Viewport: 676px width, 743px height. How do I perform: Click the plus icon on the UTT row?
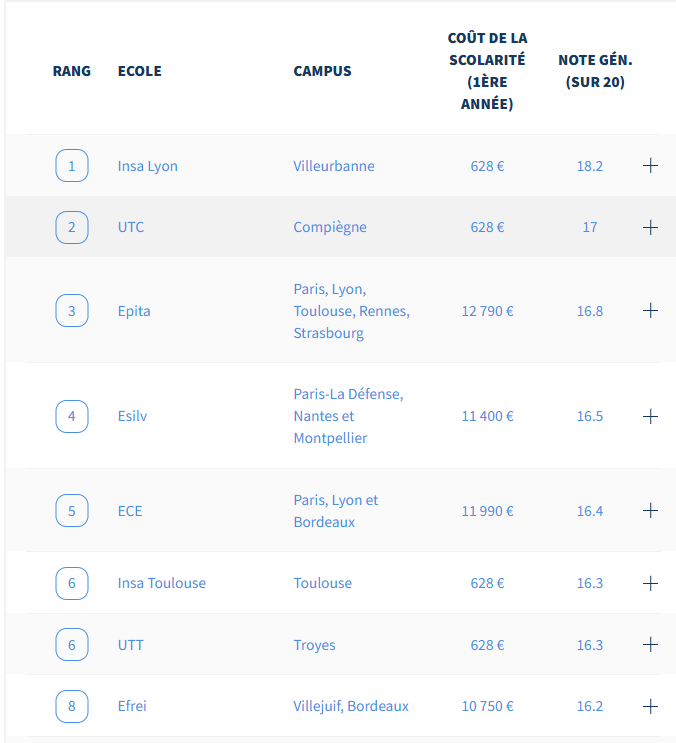tap(650, 645)
